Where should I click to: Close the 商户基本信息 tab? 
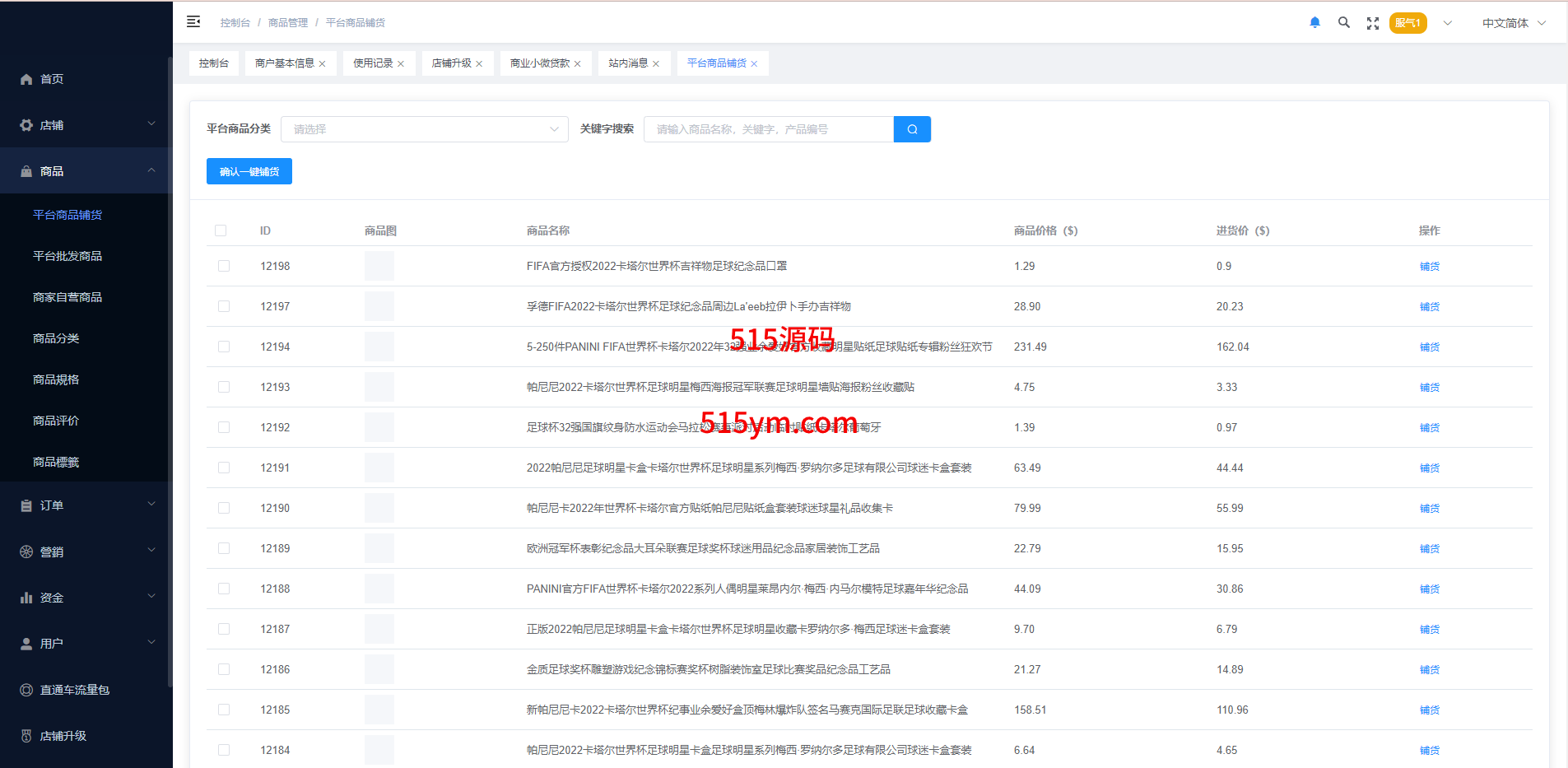[x=323, y=64]
